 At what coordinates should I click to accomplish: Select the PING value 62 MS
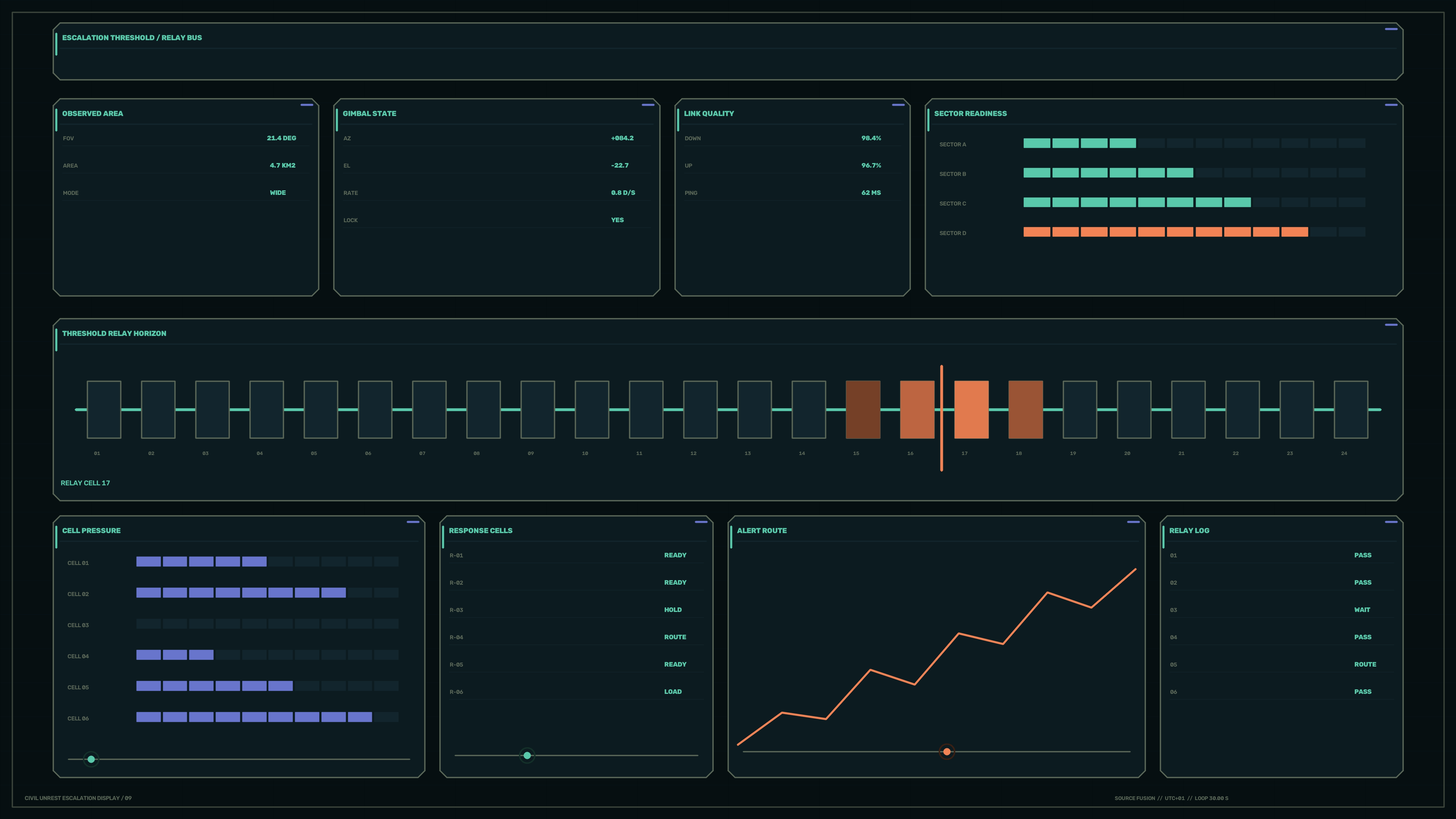tap(872, 193)
